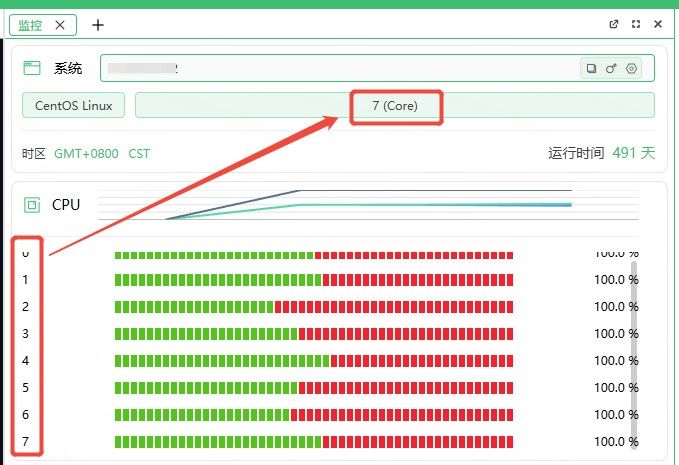Close the 监控 tab
Screen dimensions: 679x465
60,25
